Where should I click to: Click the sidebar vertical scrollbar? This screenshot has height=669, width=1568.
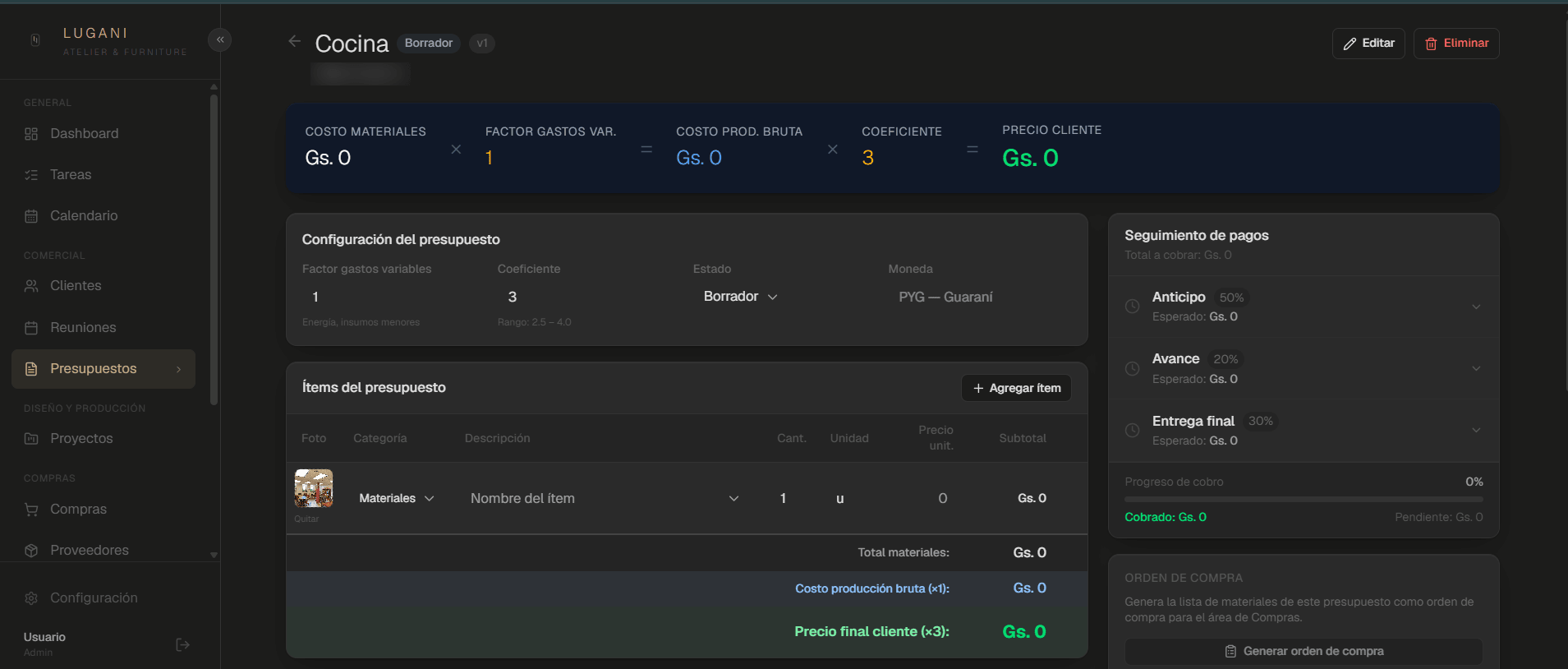214,251
